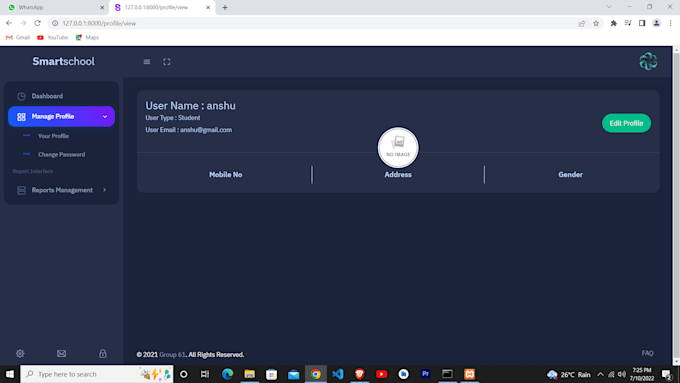Open the mail envelope icon in sidebar footer
Viewport: 680px width, 383px height.
[62, 354]
